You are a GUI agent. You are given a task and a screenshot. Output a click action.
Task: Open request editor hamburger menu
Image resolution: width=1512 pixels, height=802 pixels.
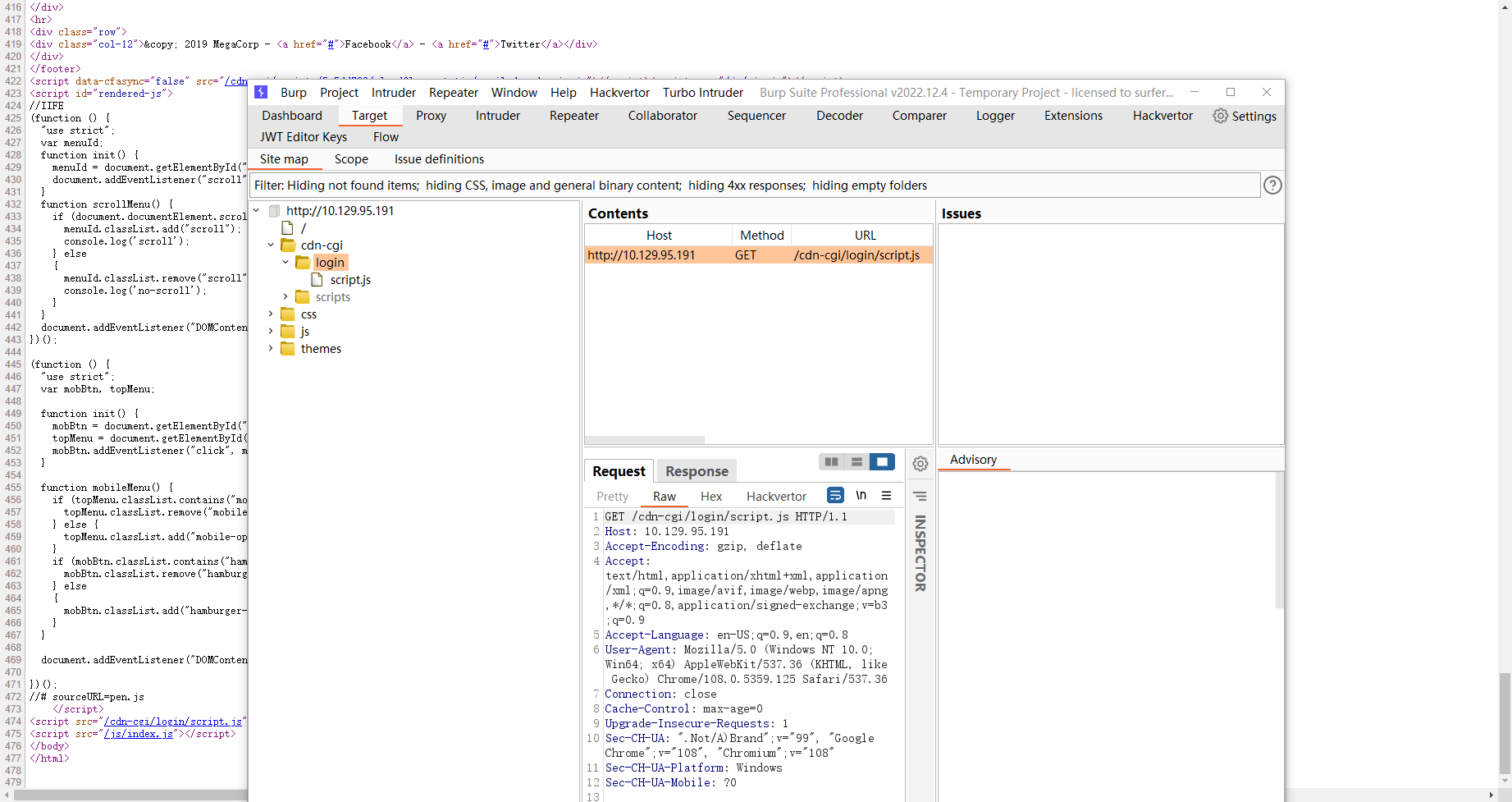[x=887, y=495]
